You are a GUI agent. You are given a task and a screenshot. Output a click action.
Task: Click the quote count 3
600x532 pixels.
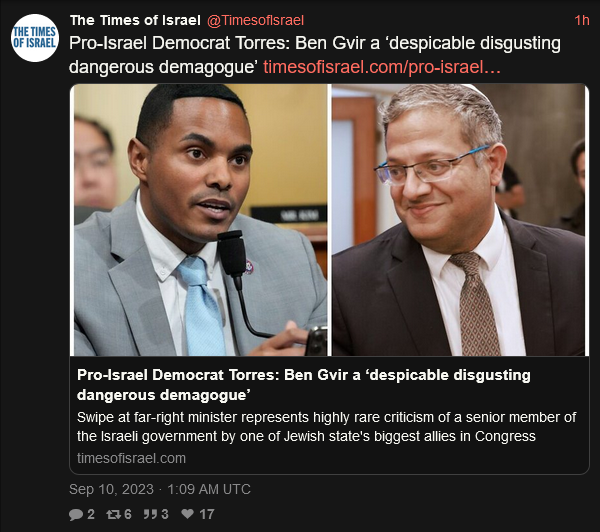pyautogui.click(x=165, y=514)
